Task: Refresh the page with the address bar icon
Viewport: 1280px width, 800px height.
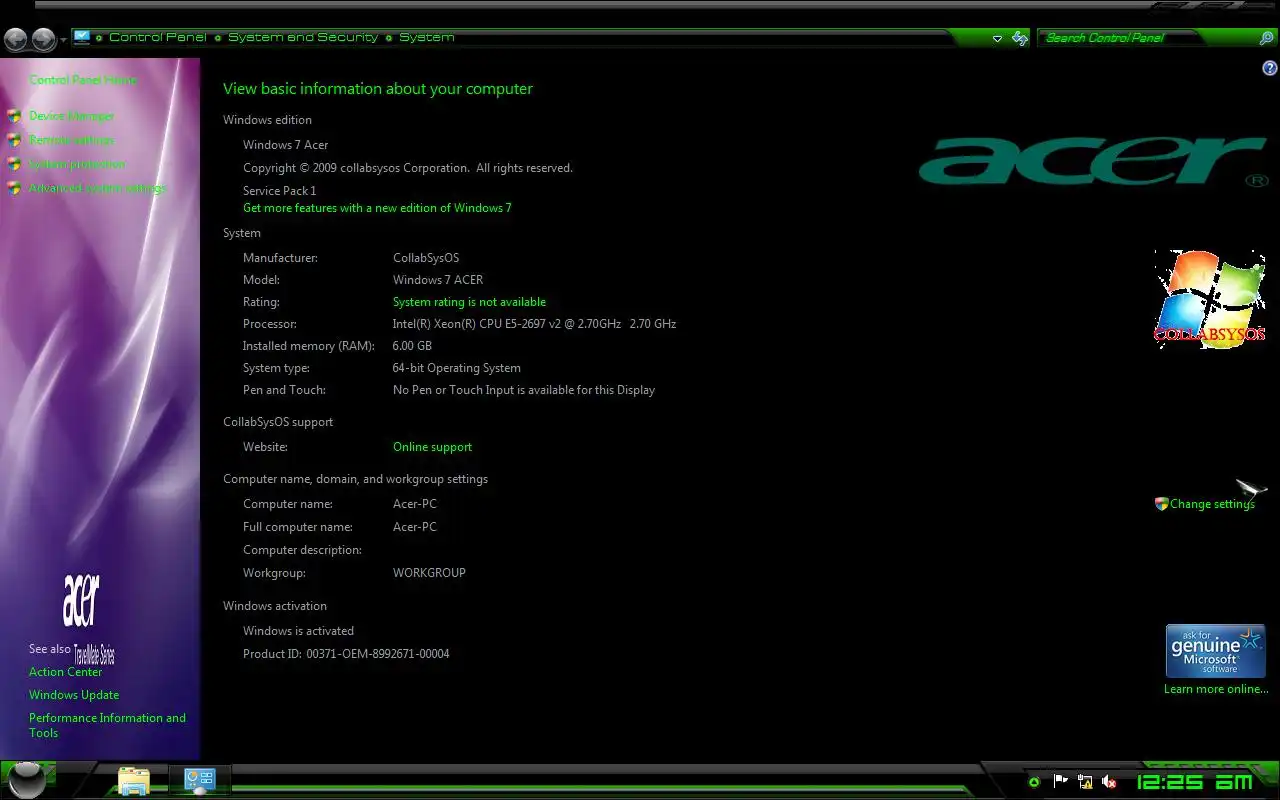Action: pyautogui.click(x=1020, y=38)
